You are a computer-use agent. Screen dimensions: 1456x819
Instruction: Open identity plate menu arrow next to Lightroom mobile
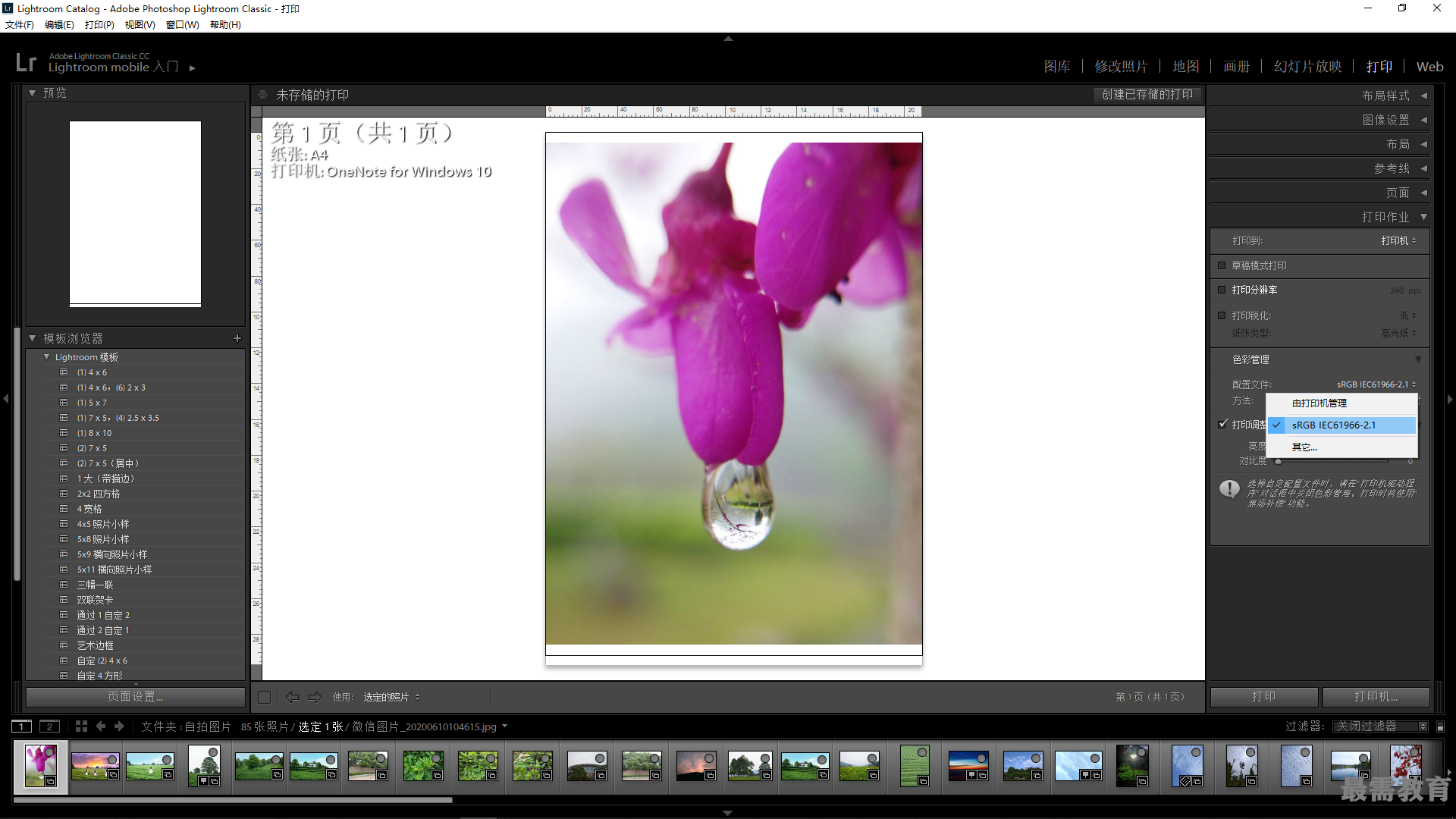tap(193, 68)
